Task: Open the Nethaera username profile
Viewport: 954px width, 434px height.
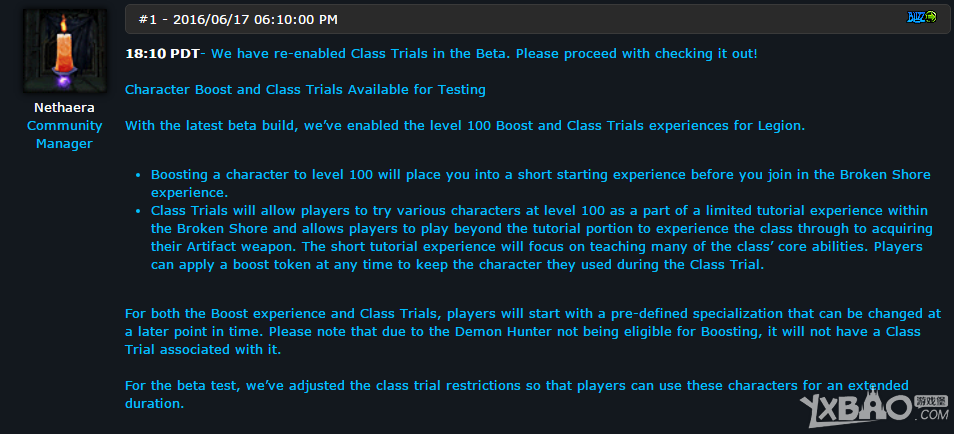Action: [64, 109]
